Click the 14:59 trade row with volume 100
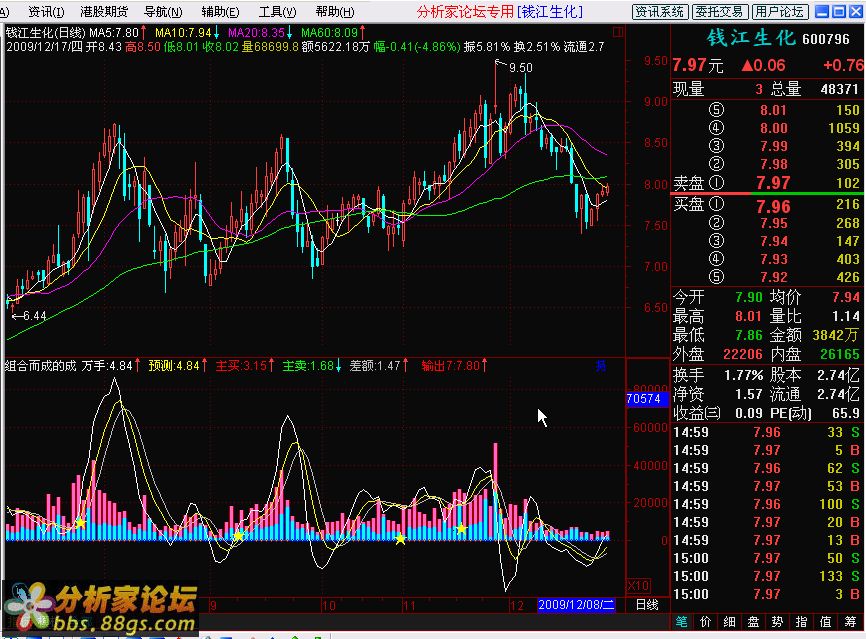The image size is (866, 639). pos(767,504)
